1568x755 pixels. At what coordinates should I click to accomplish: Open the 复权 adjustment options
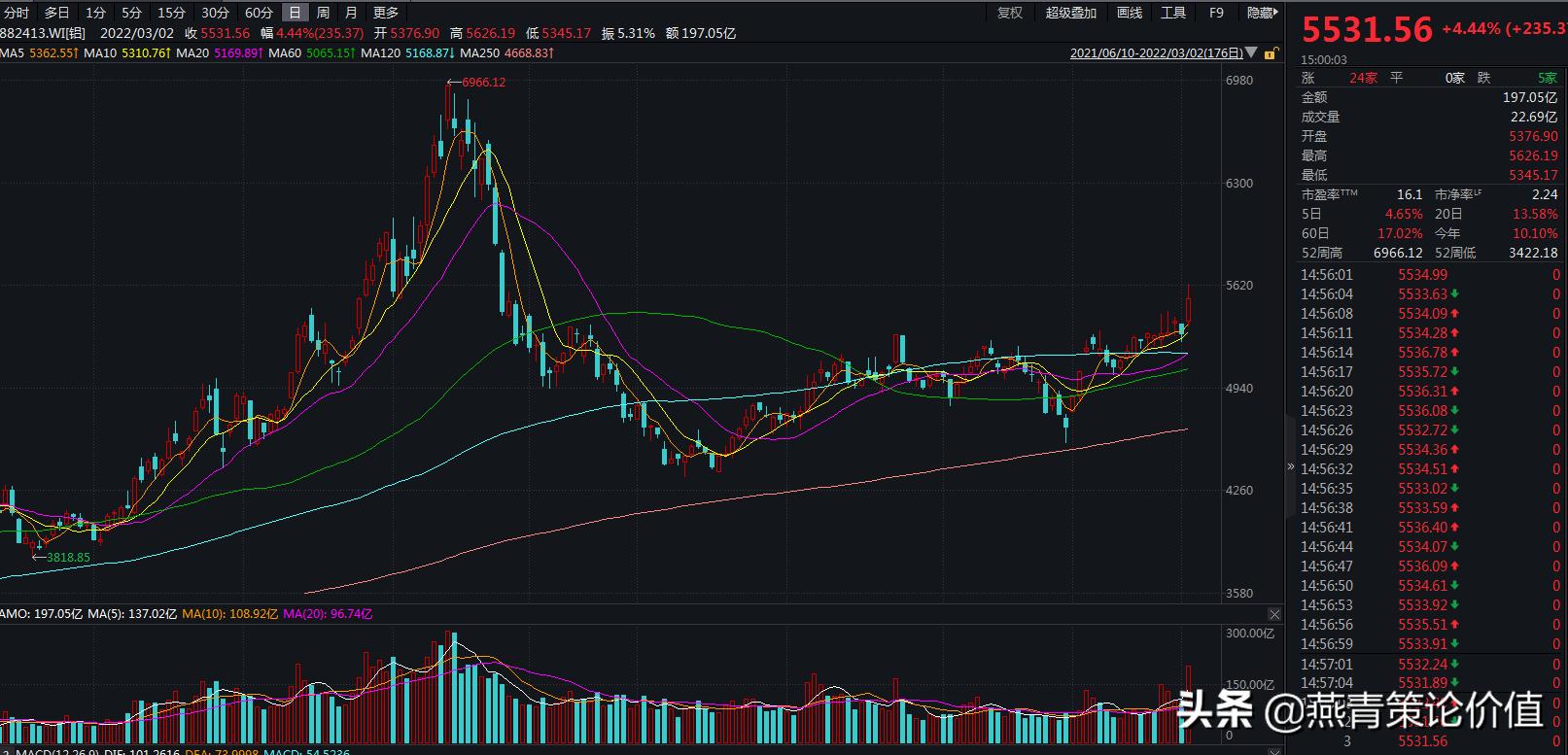tap(1010, 13)
